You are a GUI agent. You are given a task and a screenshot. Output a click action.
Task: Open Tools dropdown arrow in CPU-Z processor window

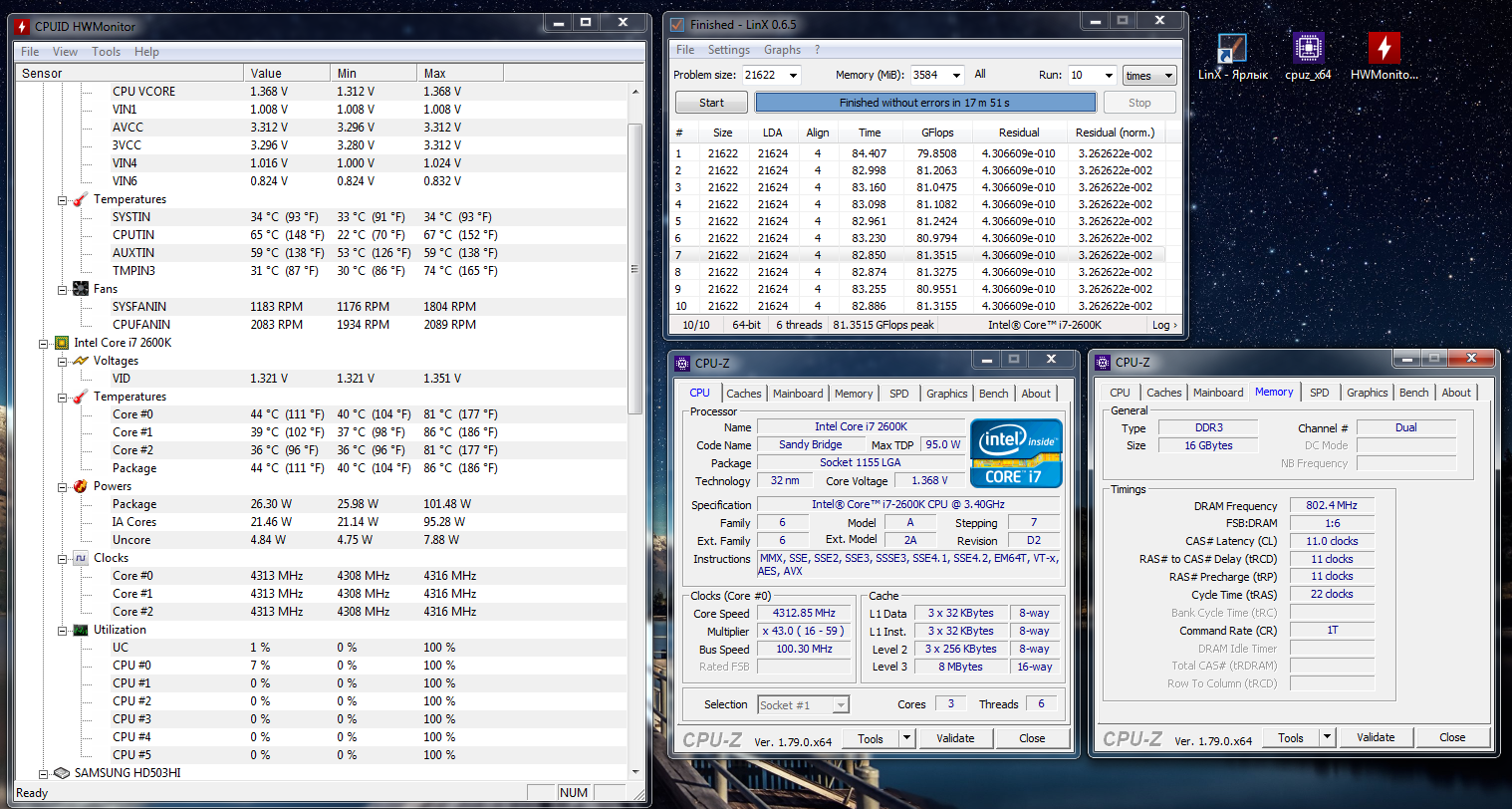906,738
